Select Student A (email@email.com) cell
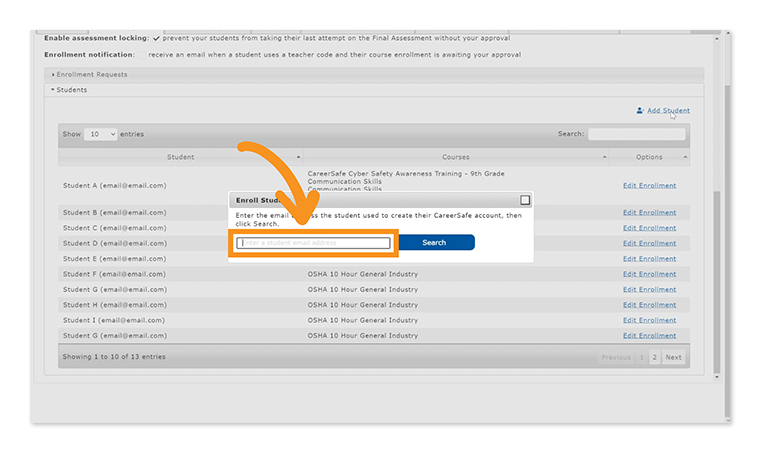The image size is (760, 453). pyautogui.click(x=114, y=186)
